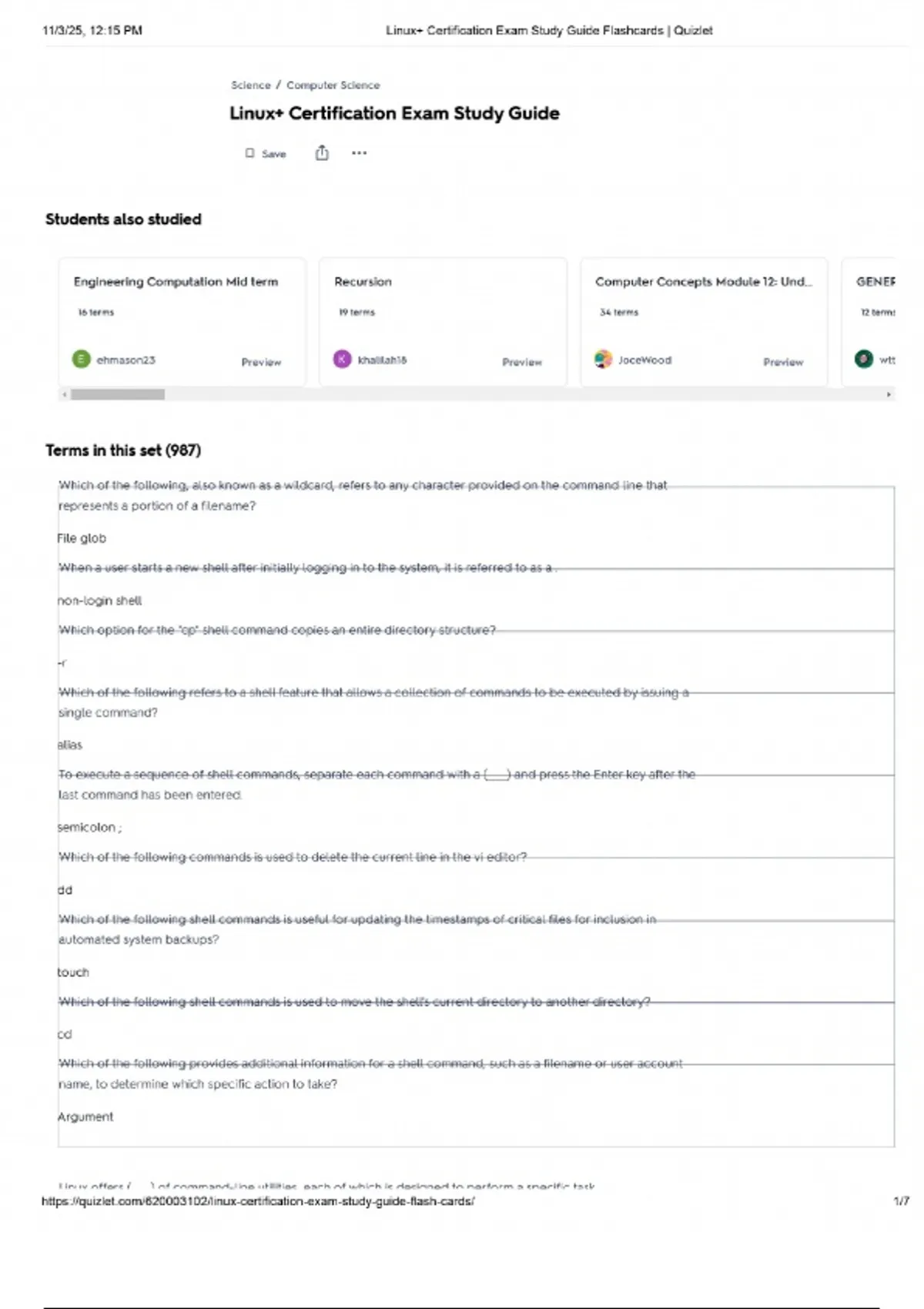Click JoceWood's profile avatar
924x1309 pixels.
pyautogui.click(x=603, y=360)
